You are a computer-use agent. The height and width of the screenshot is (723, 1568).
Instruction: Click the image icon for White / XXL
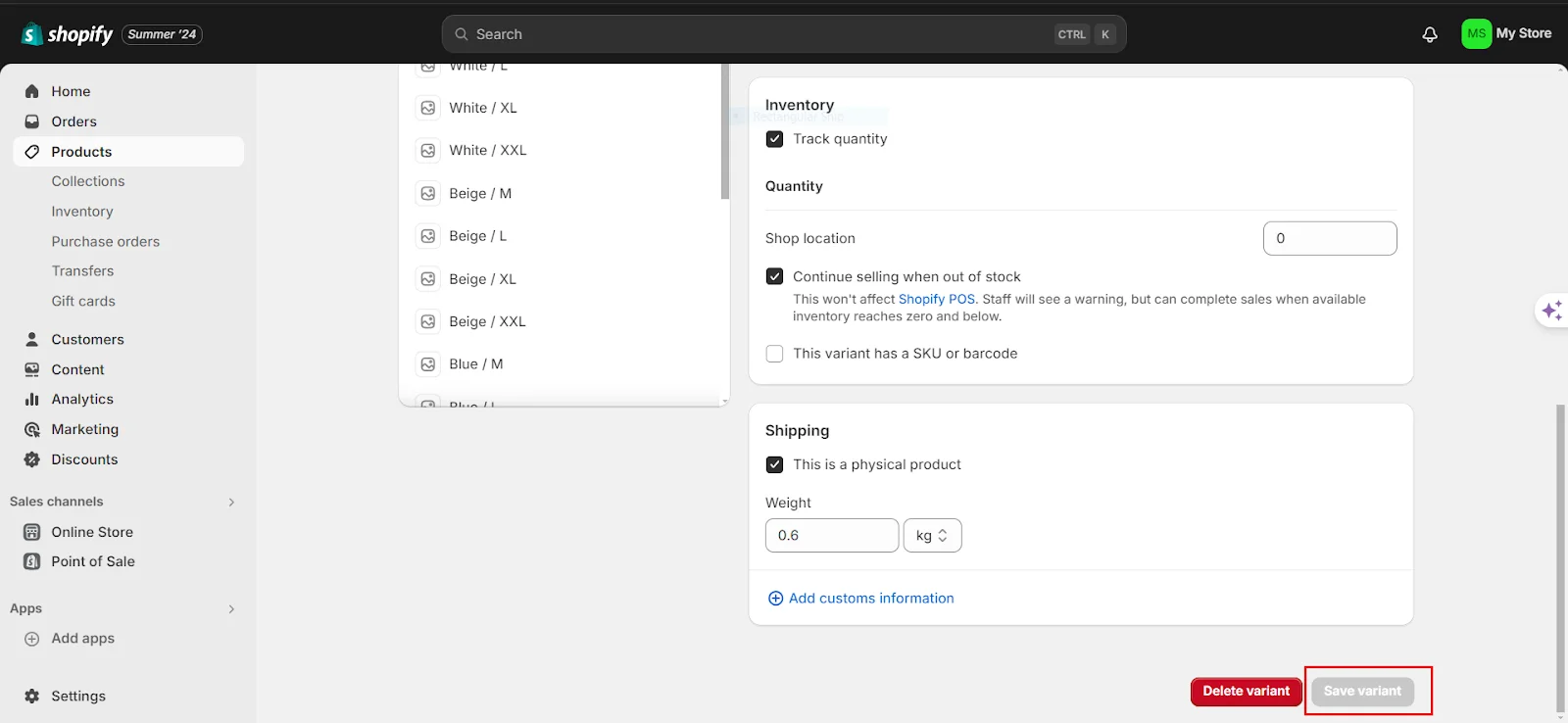(x=428, y=150)
